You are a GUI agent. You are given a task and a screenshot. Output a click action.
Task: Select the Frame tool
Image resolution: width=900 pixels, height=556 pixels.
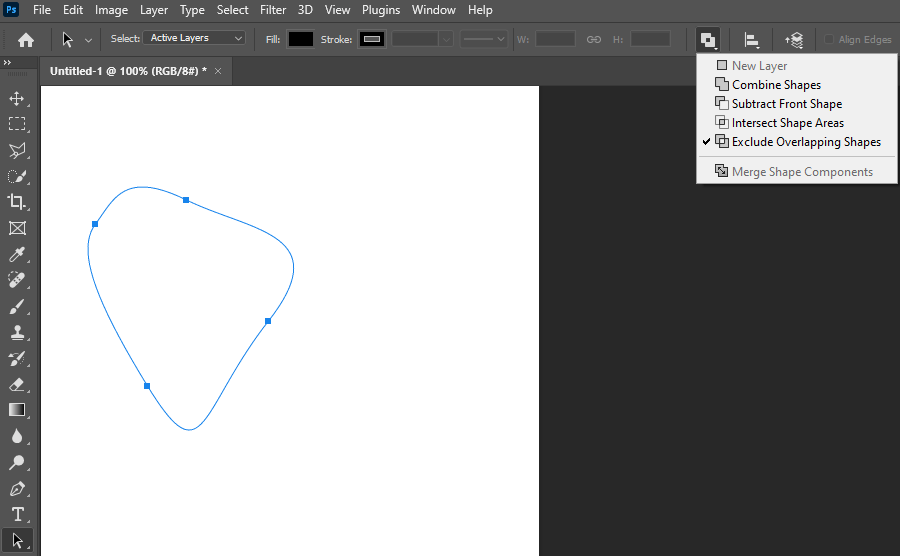pos(17,228)
